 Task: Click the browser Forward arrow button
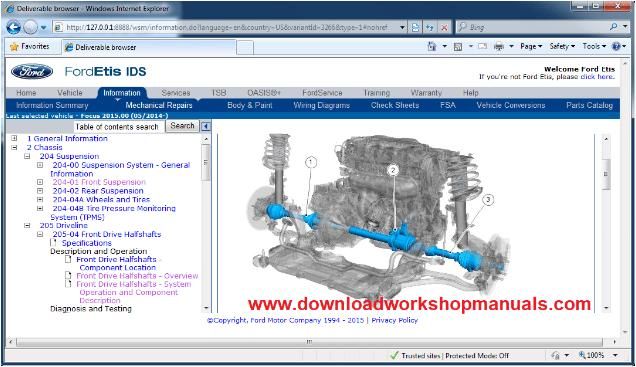point(30,27)
